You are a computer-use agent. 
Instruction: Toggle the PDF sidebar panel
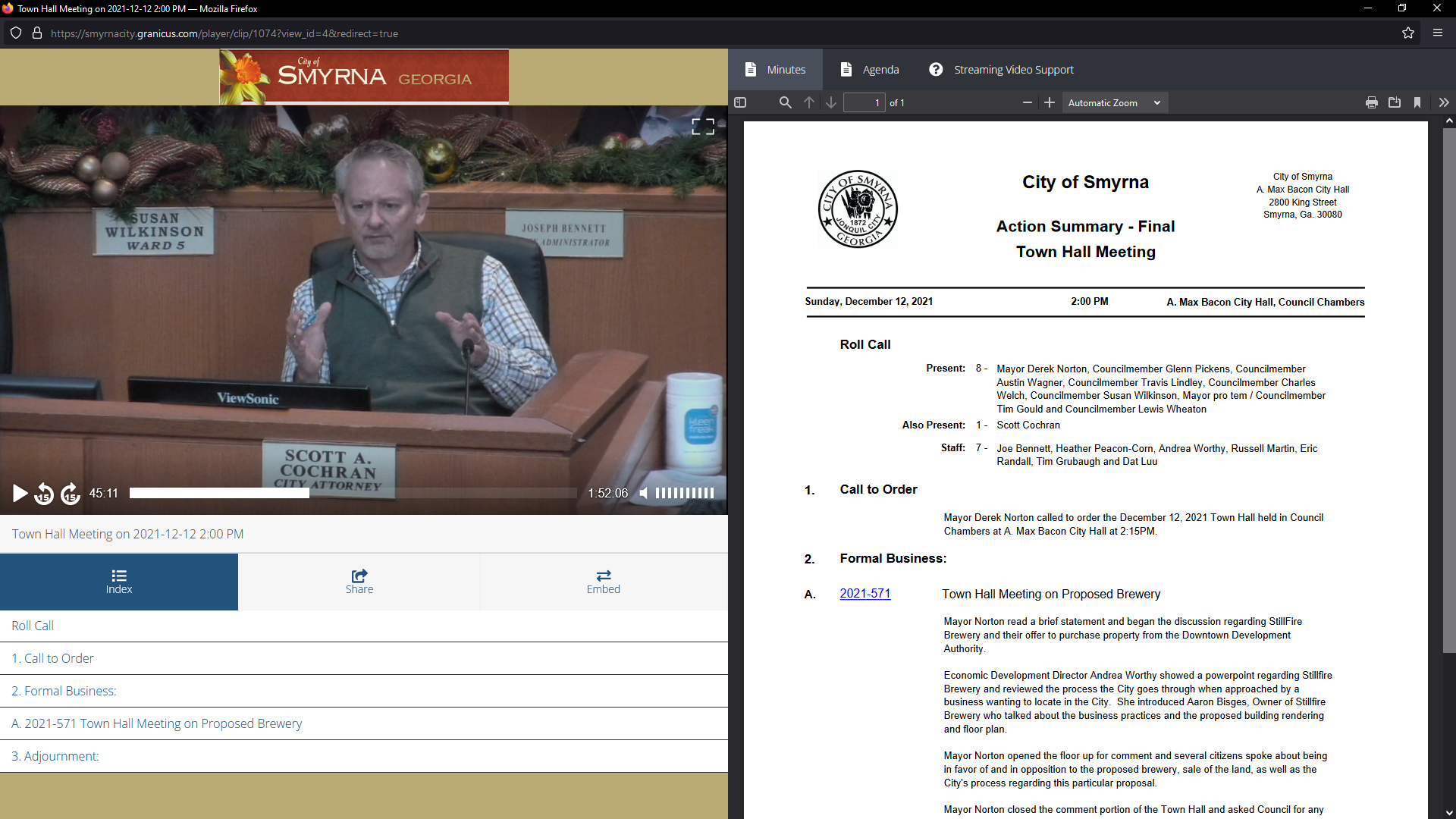pyautogui.click(x=741, y=103)
